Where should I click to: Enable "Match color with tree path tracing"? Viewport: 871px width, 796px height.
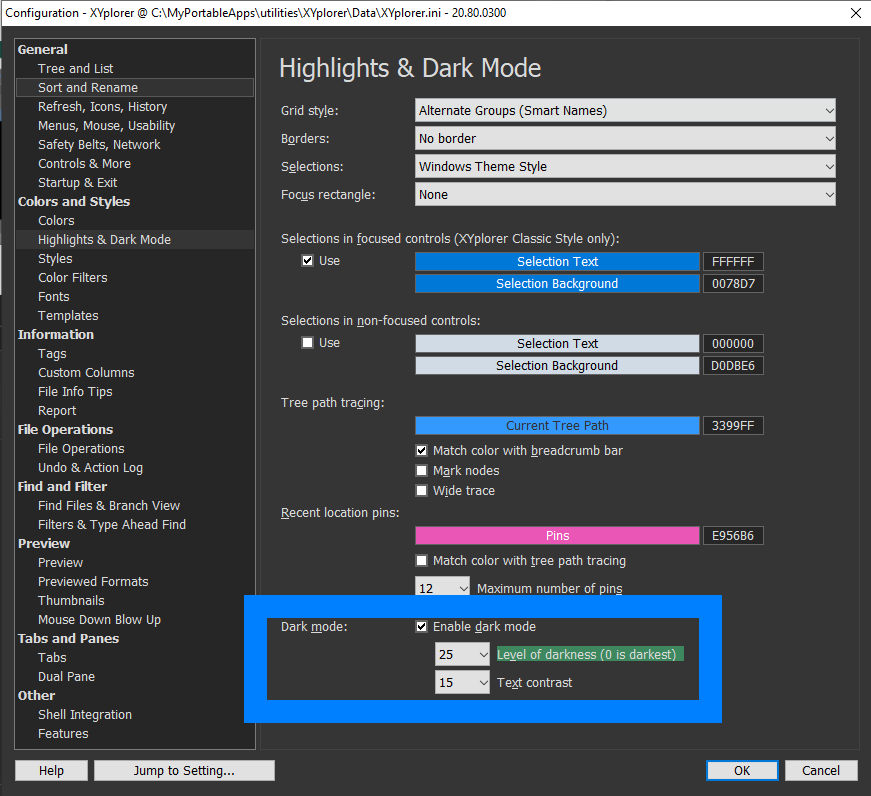(422, 560)
